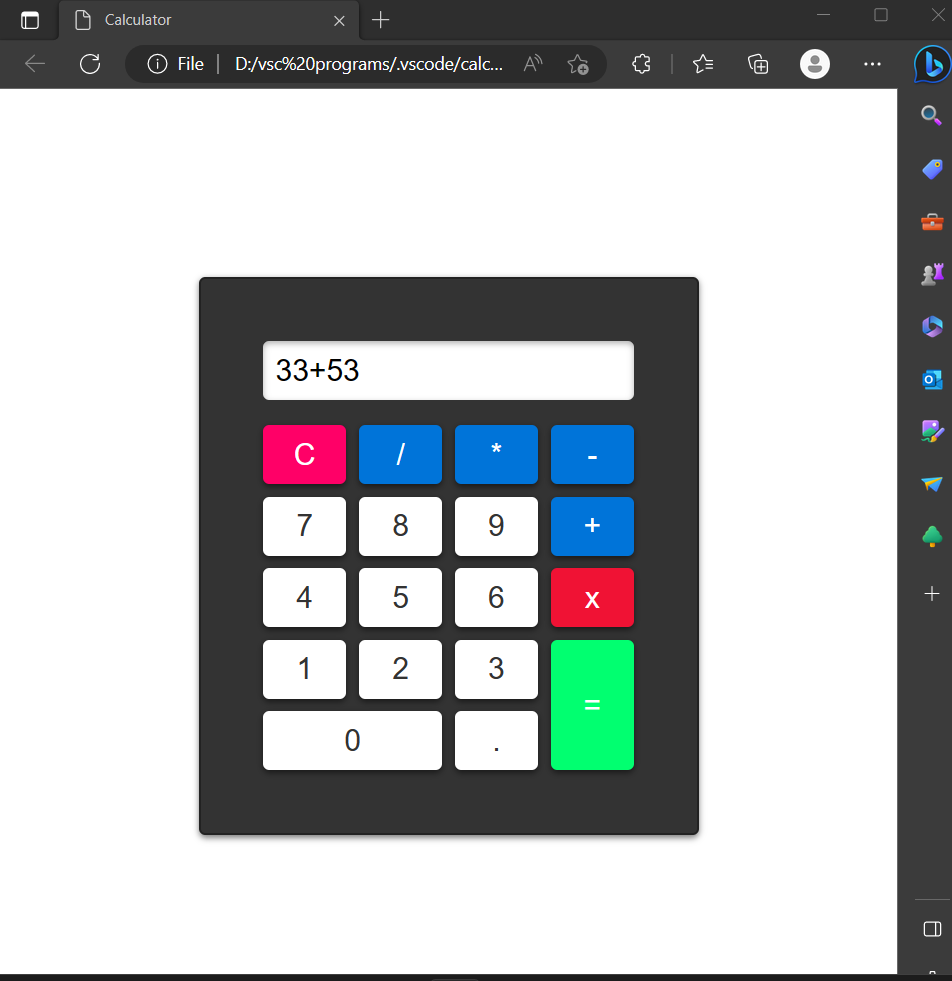
Task: Tap the number 5 key
Action: coord(400,597)
